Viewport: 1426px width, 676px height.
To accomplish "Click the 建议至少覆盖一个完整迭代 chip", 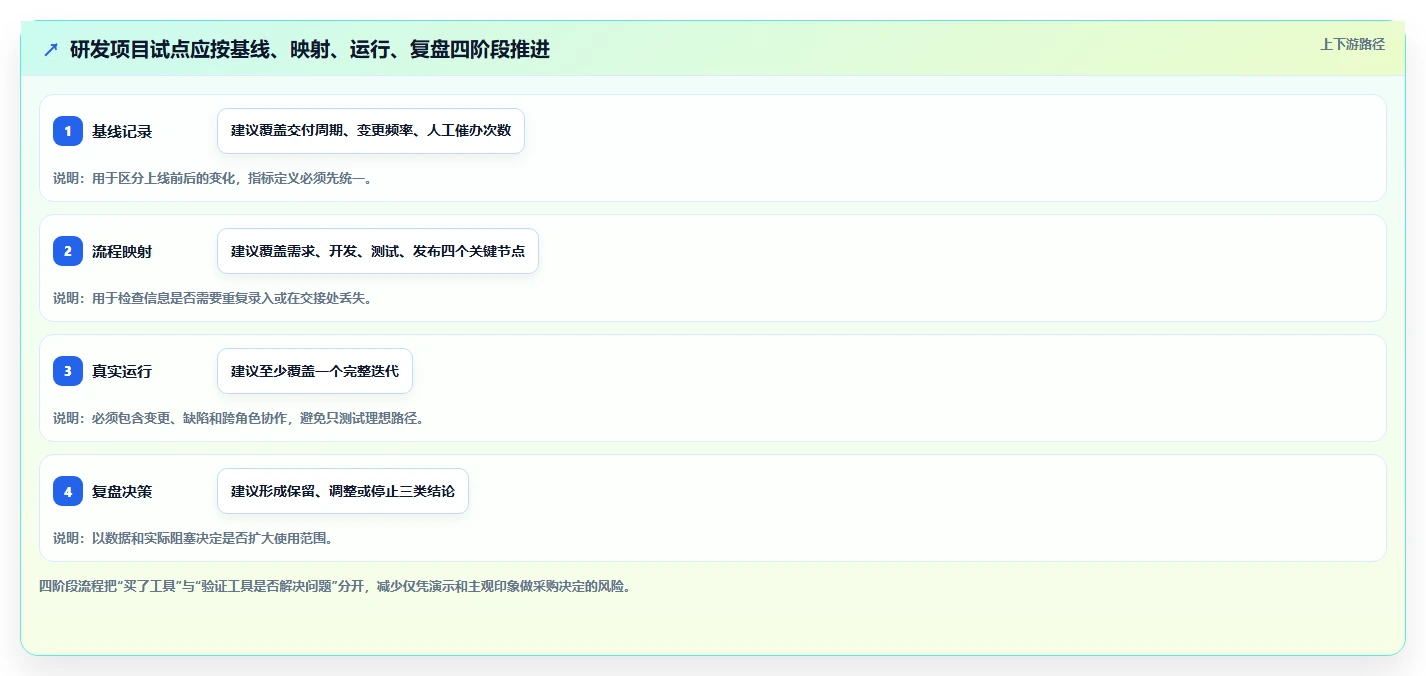I will click(315, 371).
